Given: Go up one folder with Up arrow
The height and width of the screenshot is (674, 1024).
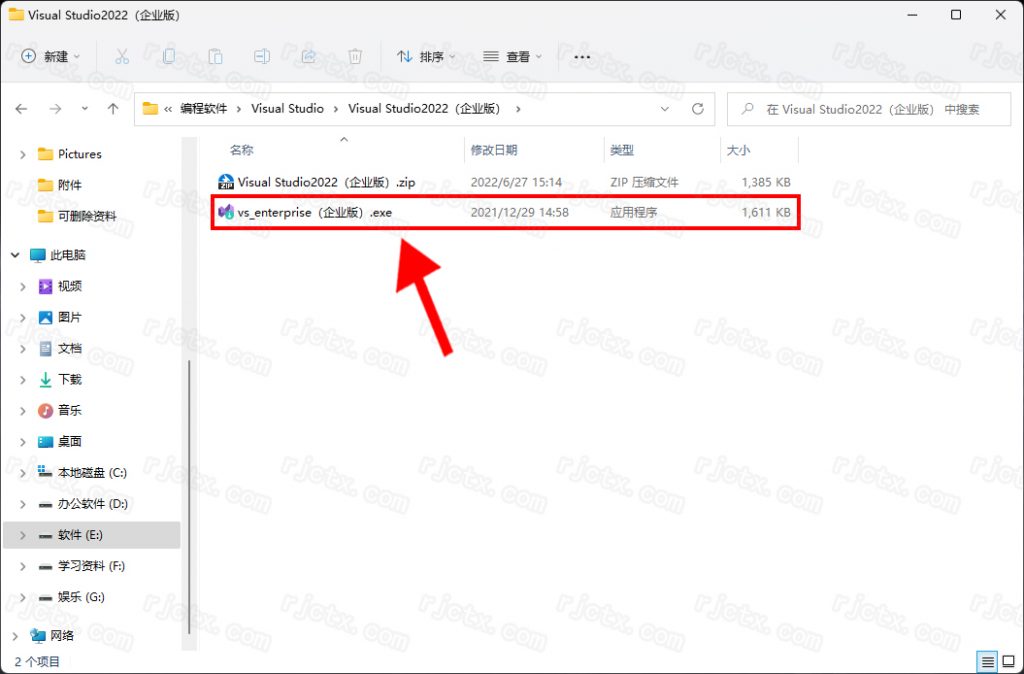Looking at the screenshot, I should click(113, 109).
